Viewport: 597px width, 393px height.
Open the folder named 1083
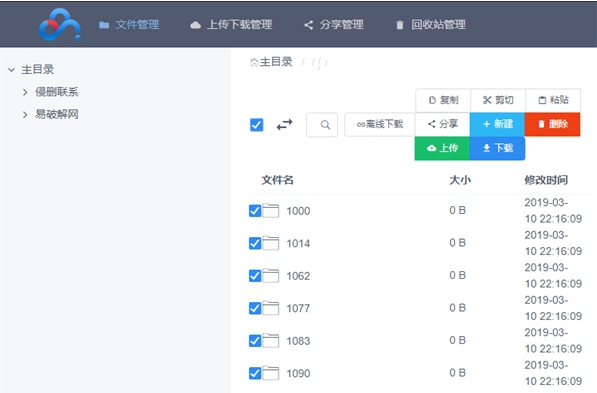[x=298, y=341]
